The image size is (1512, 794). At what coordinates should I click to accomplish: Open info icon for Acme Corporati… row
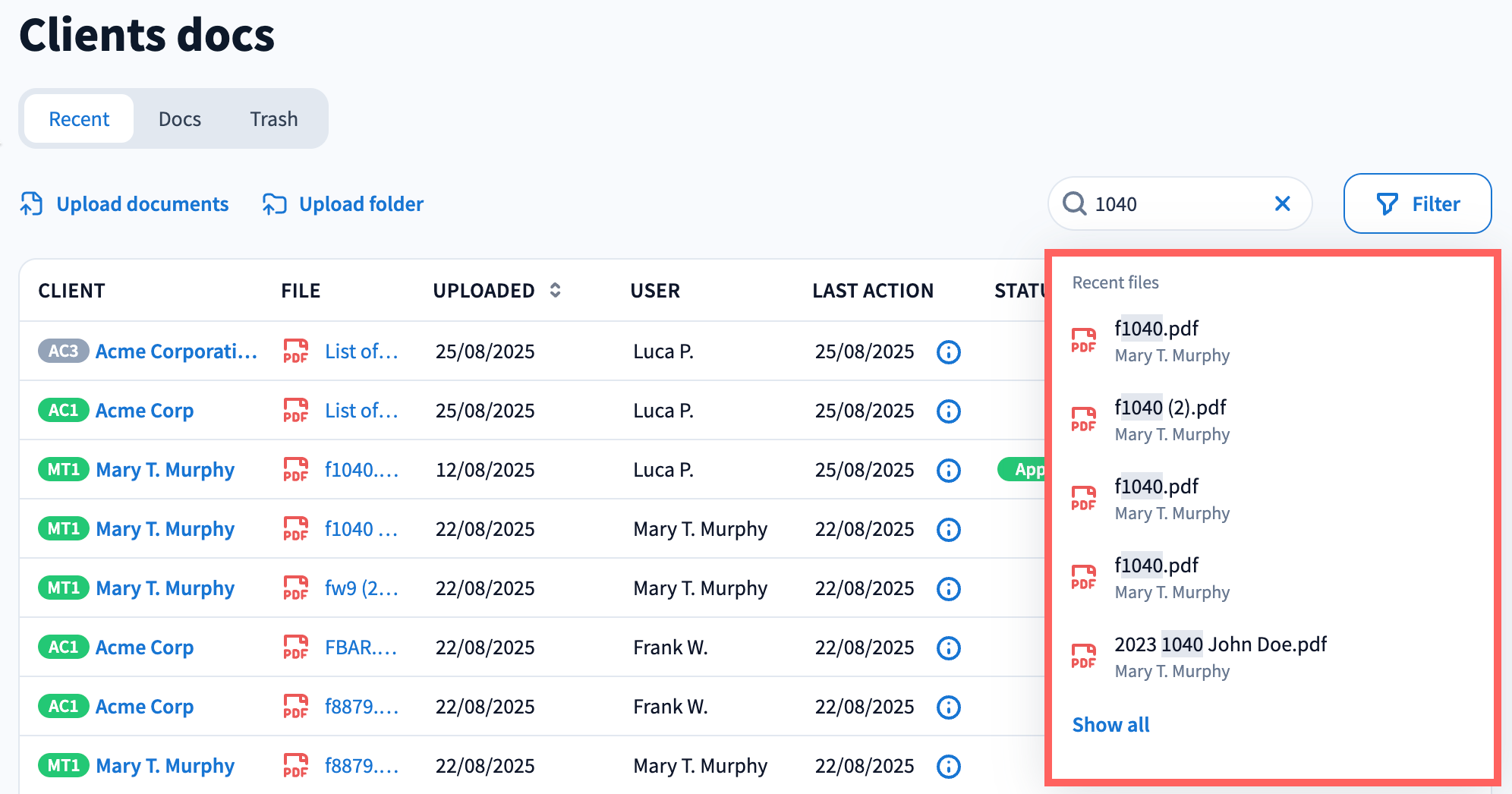[x=948, y=352]
